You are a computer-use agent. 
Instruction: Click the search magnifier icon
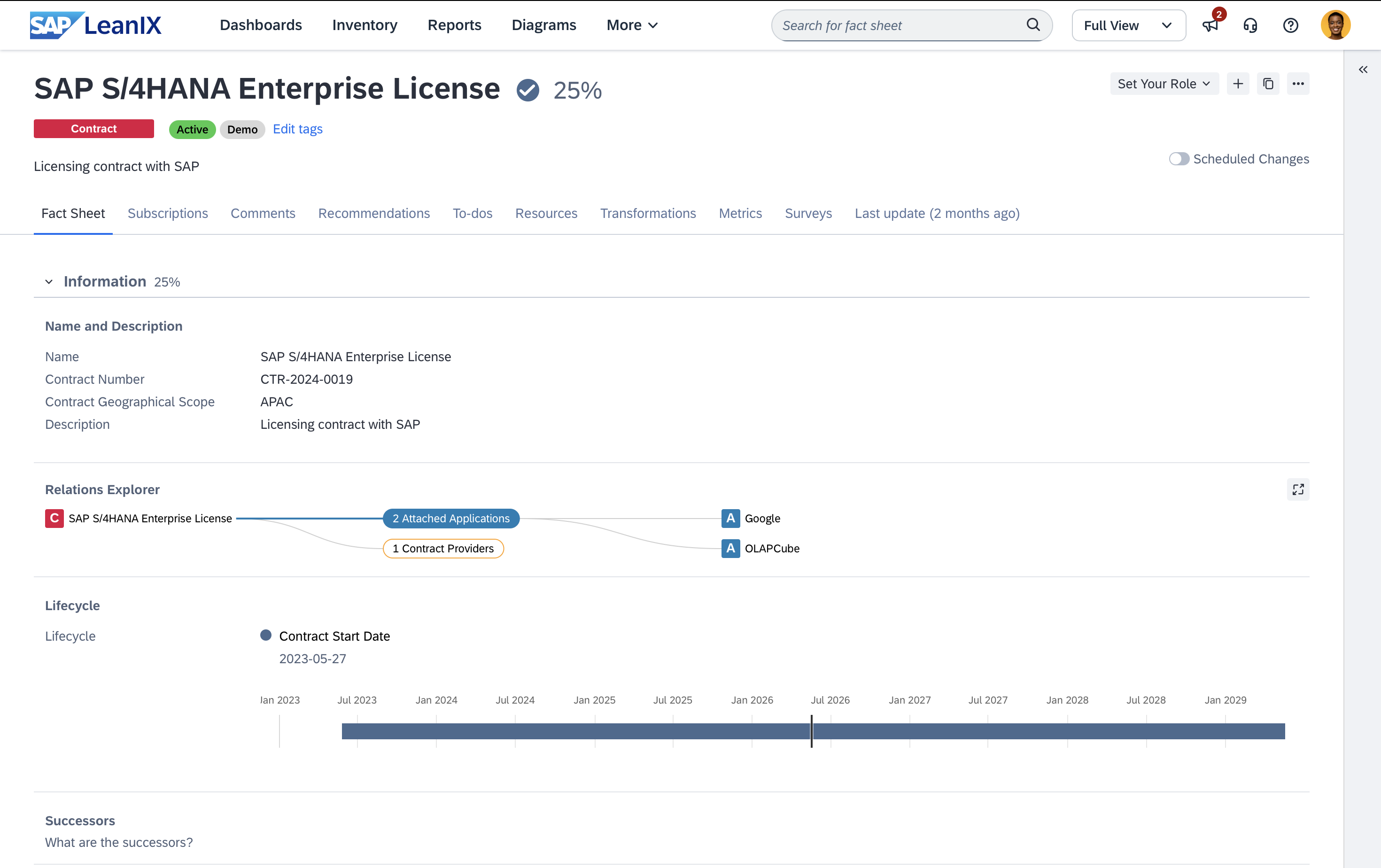tap(1033, 25)
